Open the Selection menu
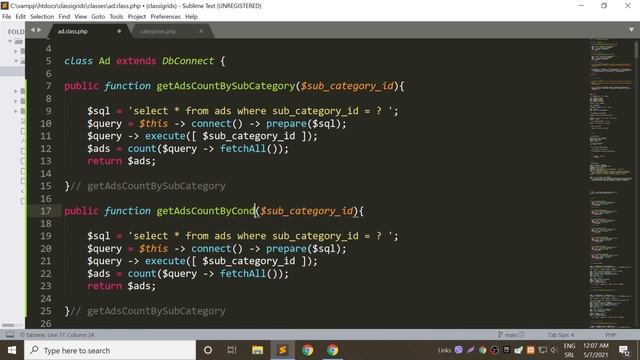 [x=42, y=17]
